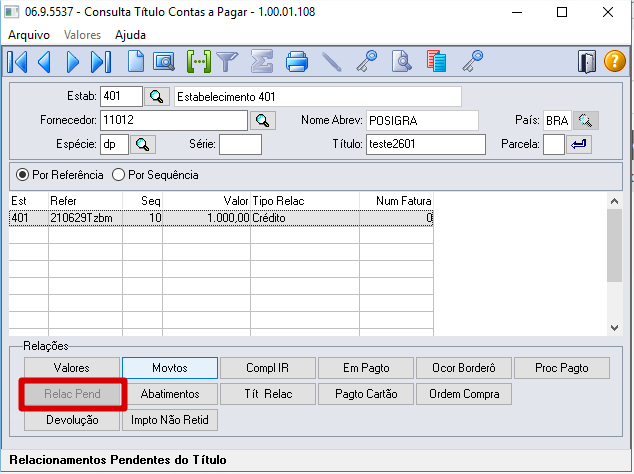Click the Título field containing teste2601
Viewport: 634px width, 474px height.
tap(426, 144)
